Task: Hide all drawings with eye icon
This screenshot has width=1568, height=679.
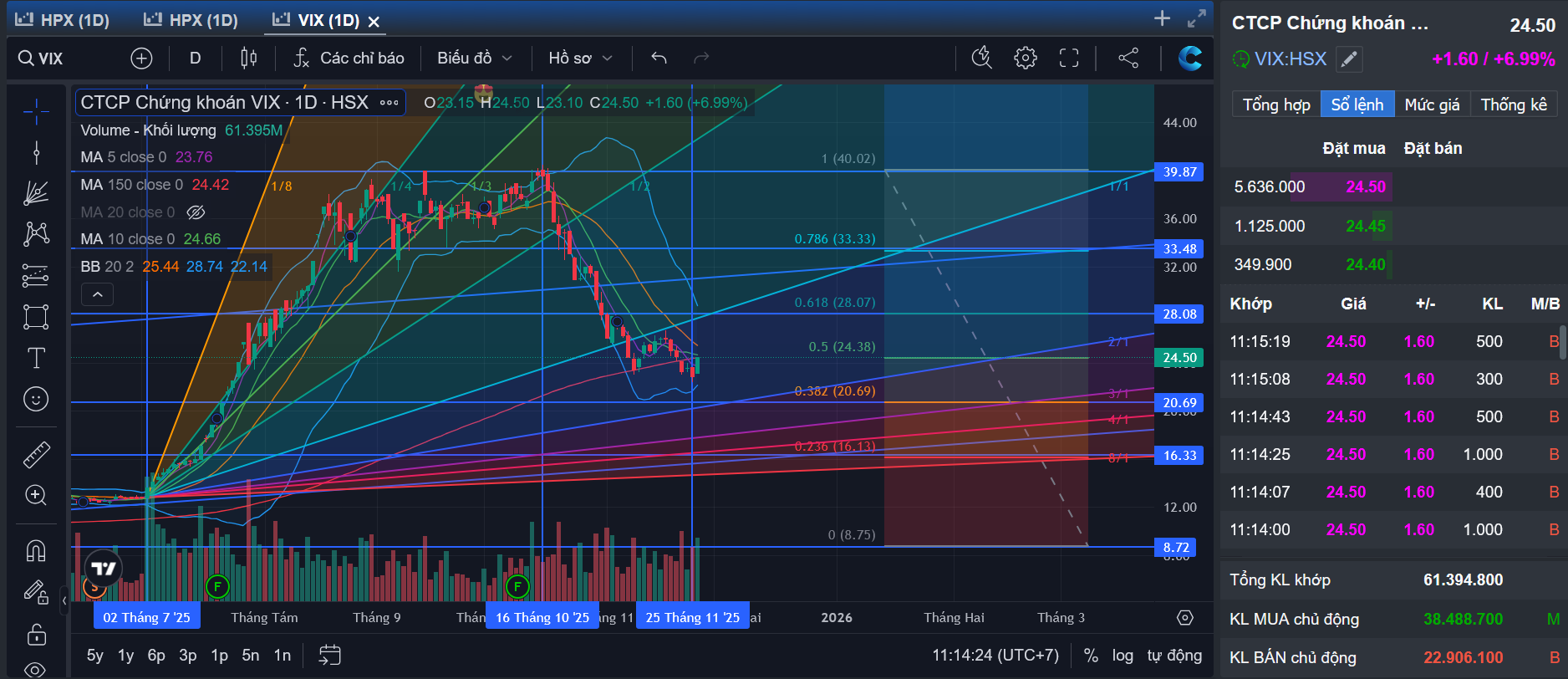Action: pos(36,669)
